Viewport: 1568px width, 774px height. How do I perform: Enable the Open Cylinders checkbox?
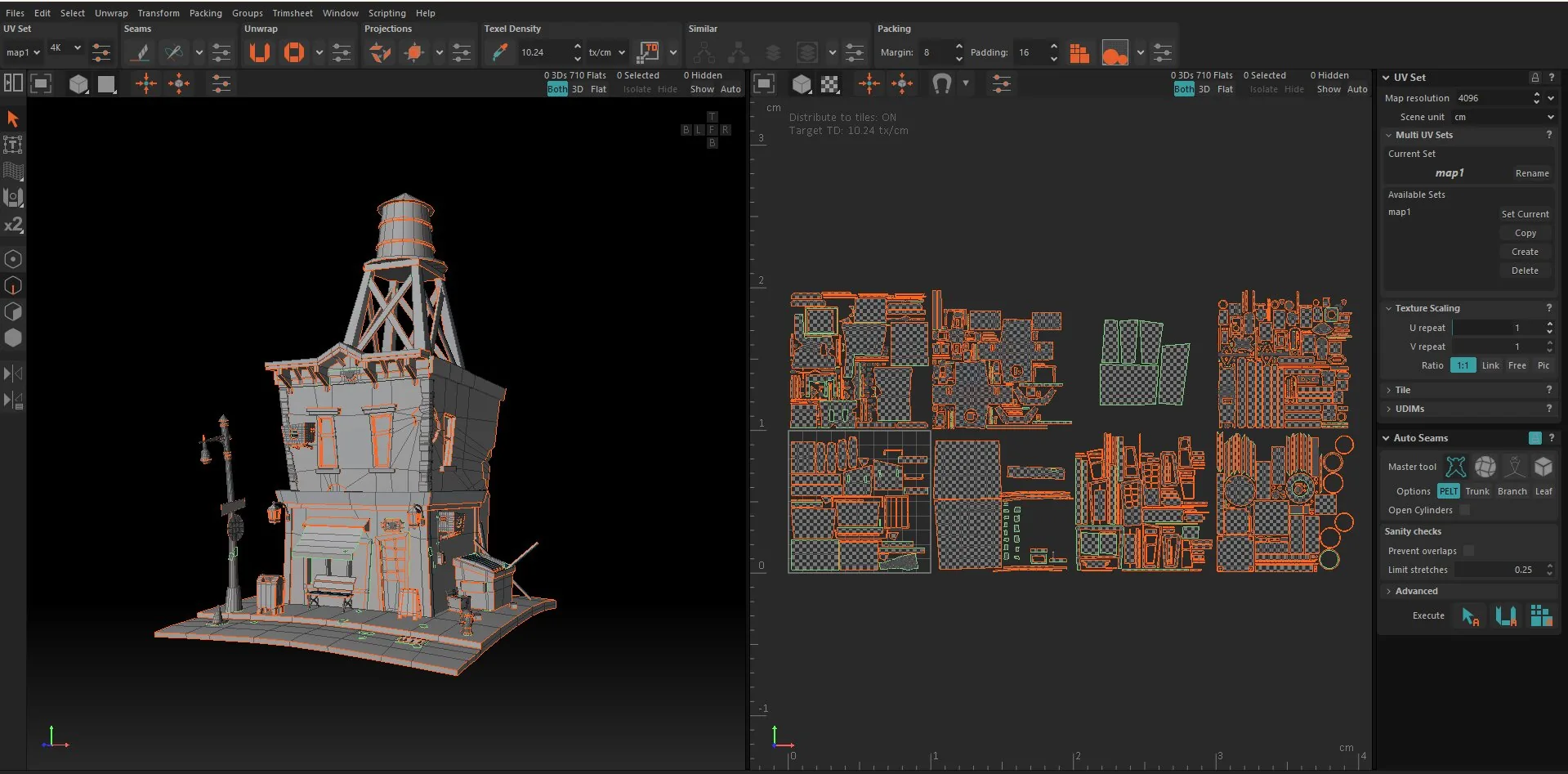click(x=1464, y=510)
